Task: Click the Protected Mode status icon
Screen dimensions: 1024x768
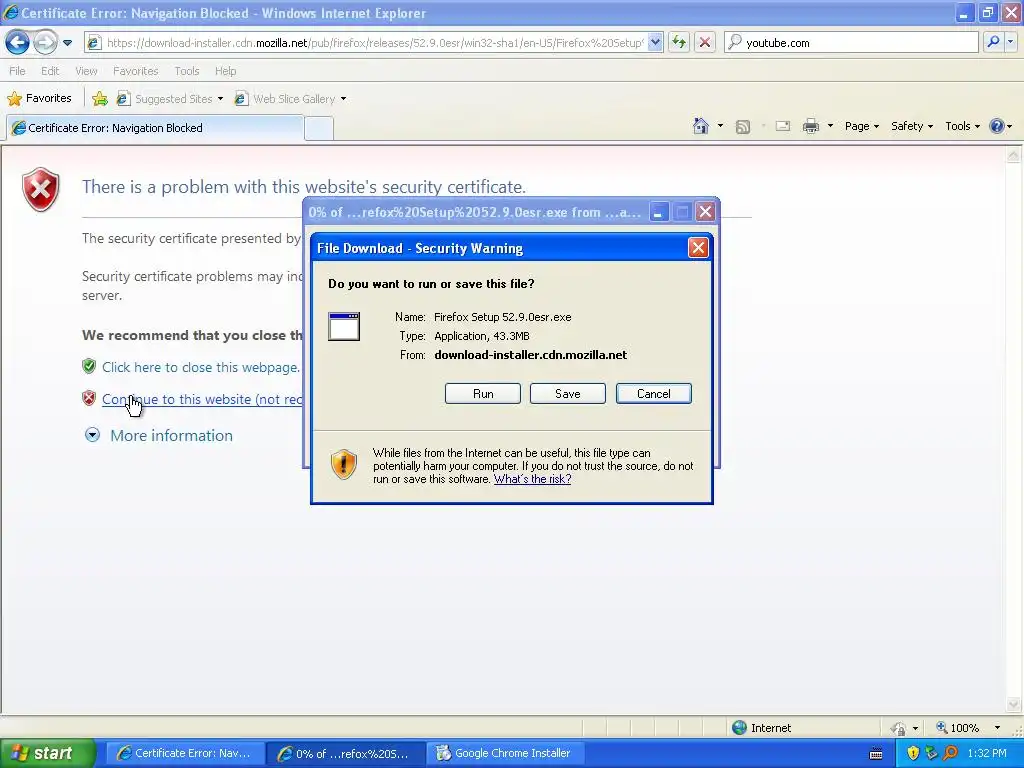Action: (x=899, y=728)
